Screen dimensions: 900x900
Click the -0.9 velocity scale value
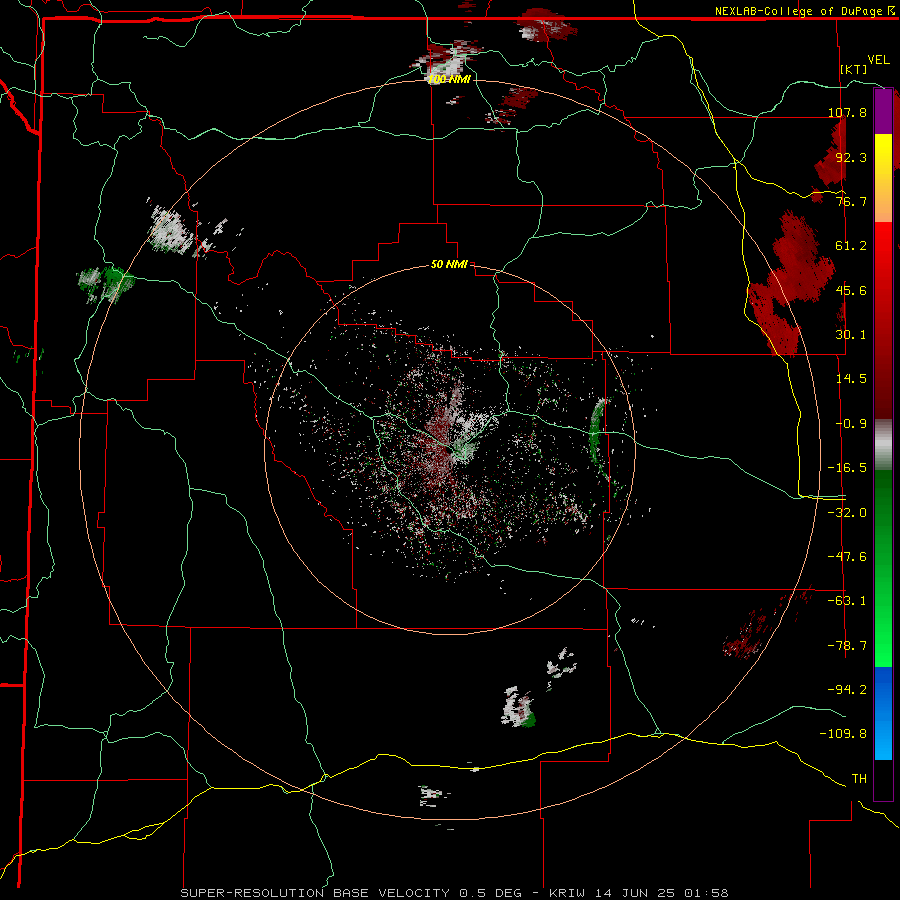tap(851, 424)
